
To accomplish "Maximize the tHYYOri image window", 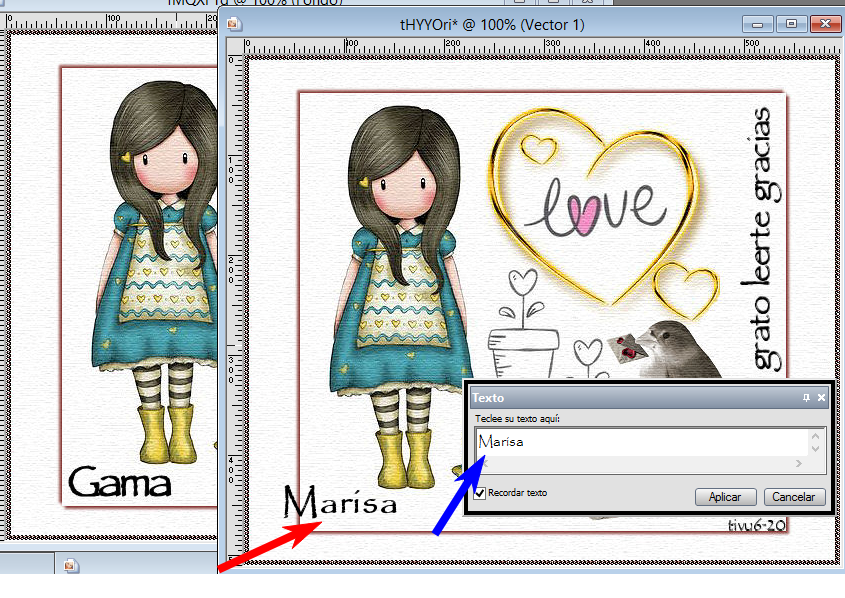I will click(x=791, y=24).
